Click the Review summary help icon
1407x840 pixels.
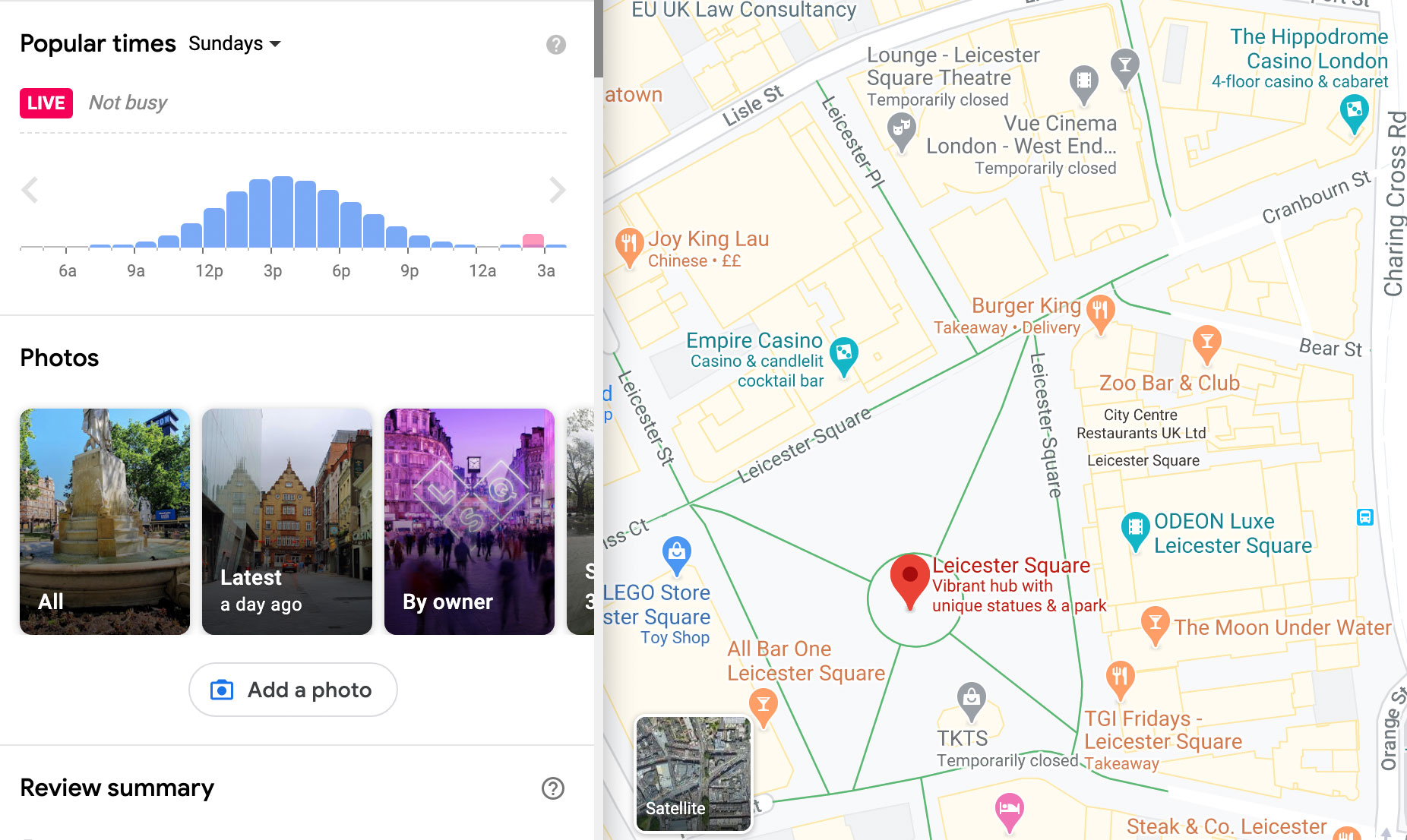coord(553,788)
